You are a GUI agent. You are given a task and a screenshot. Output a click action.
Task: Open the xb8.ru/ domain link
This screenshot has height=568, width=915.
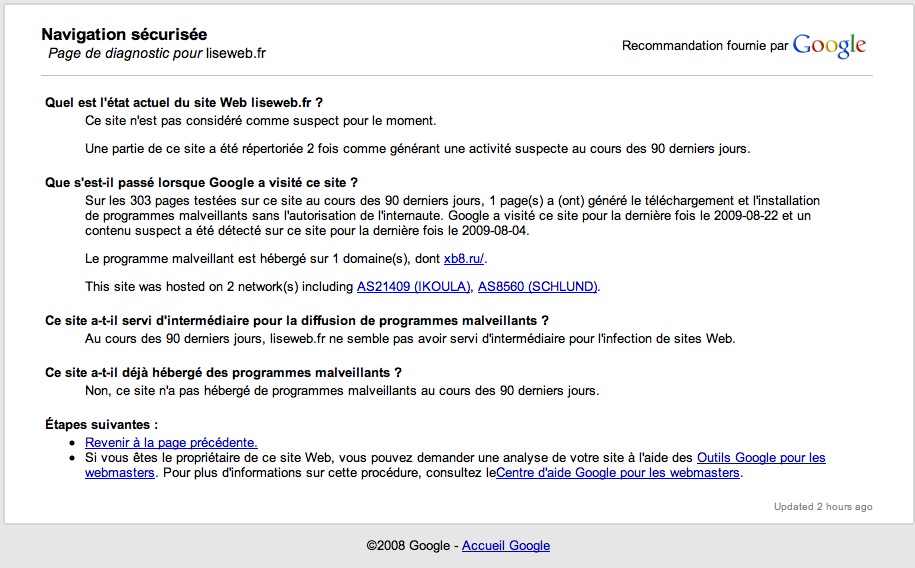coord(464,260)
